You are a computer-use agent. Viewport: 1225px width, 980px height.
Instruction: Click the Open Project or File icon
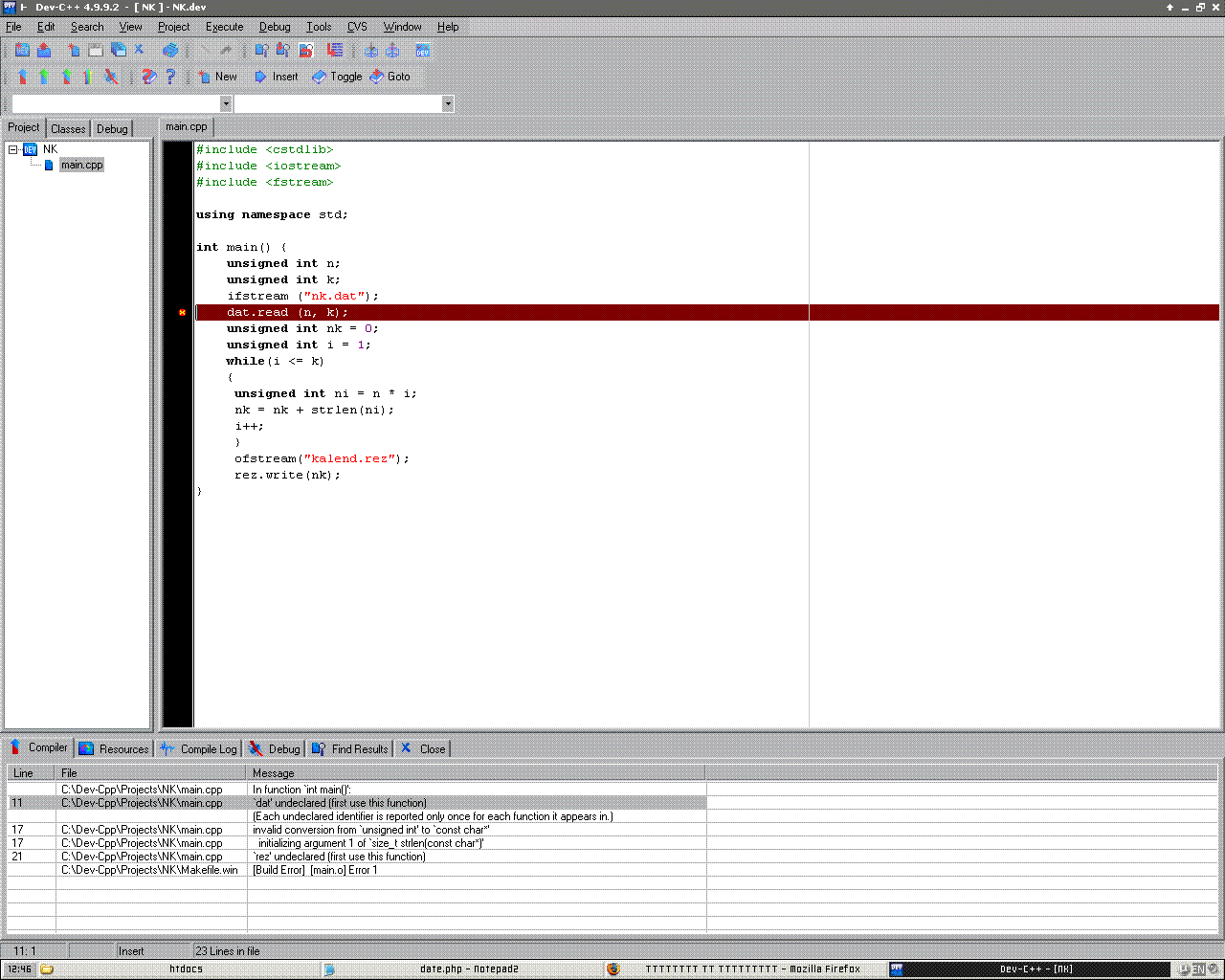point(44,50)
